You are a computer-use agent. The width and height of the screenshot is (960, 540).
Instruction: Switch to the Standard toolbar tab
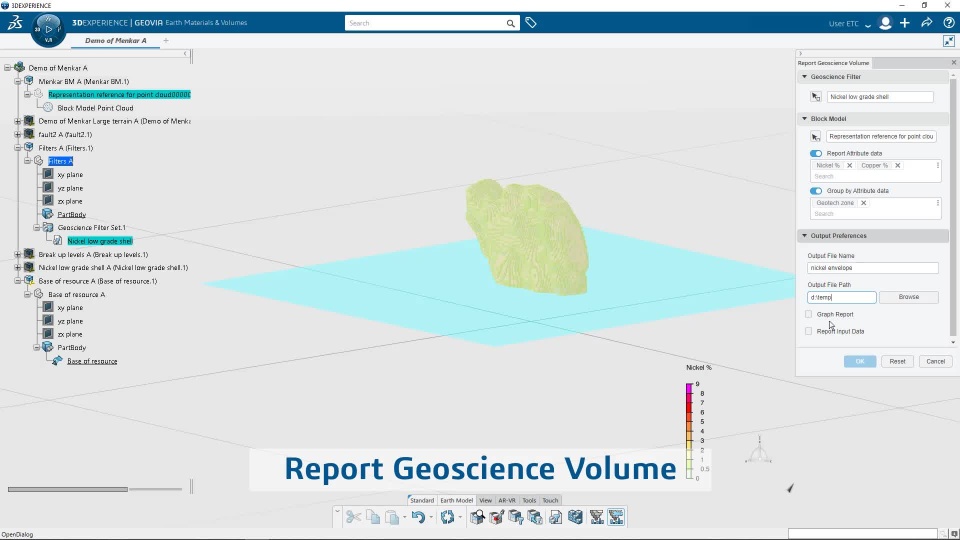422,500
